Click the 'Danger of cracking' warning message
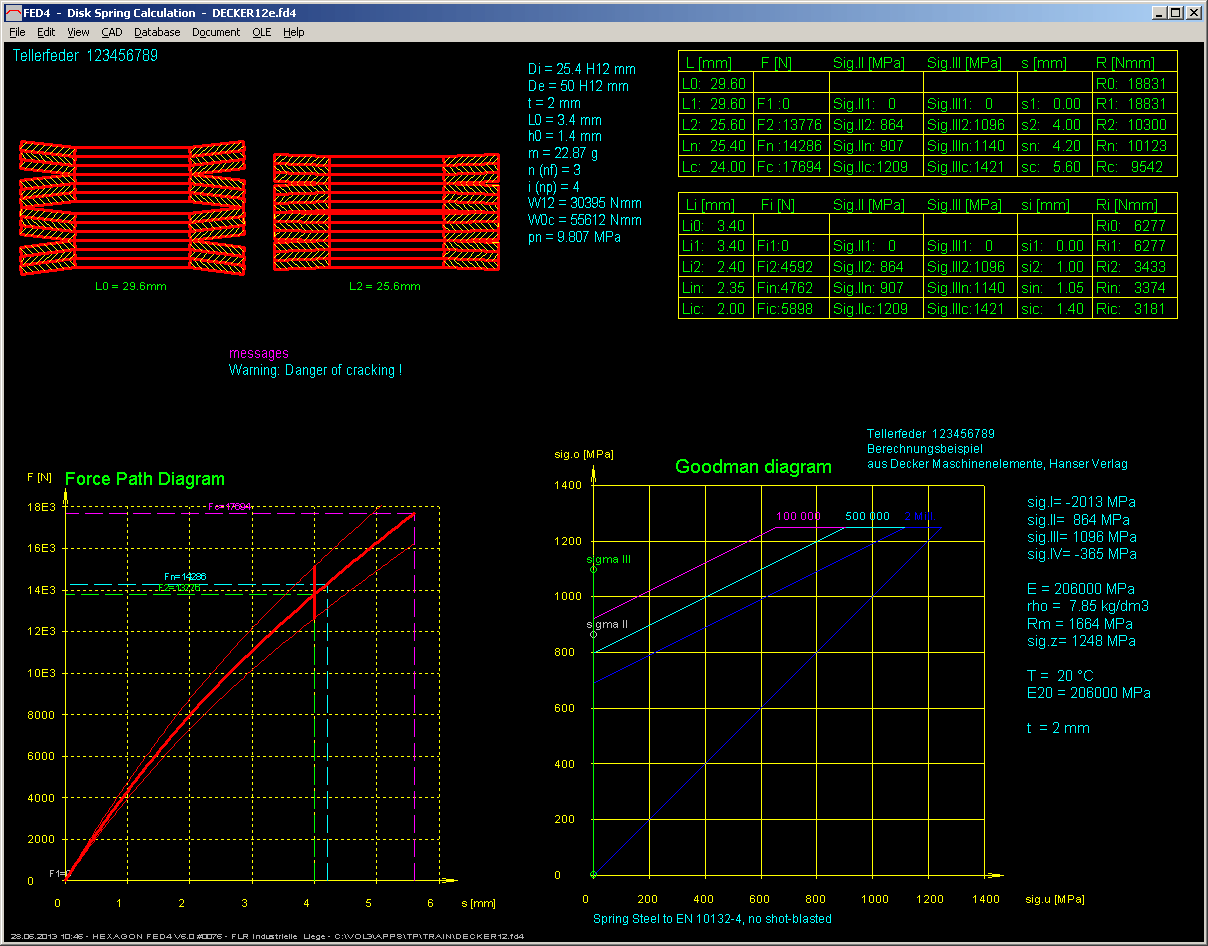The height and width of the screenshot is (946, 1208). coord(315,370)
